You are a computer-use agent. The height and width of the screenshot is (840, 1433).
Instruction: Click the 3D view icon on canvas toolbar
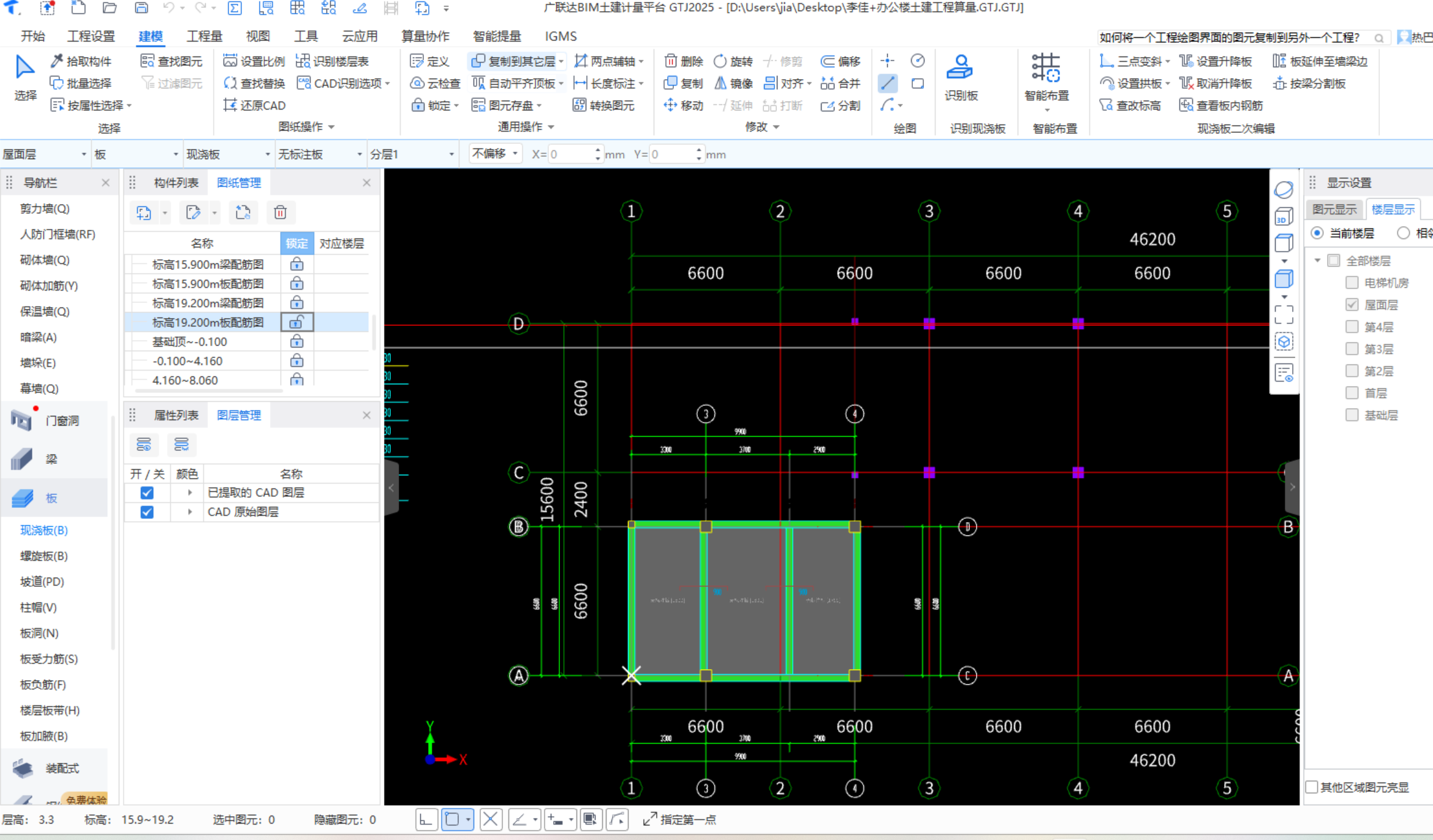tap(1284, 217)
